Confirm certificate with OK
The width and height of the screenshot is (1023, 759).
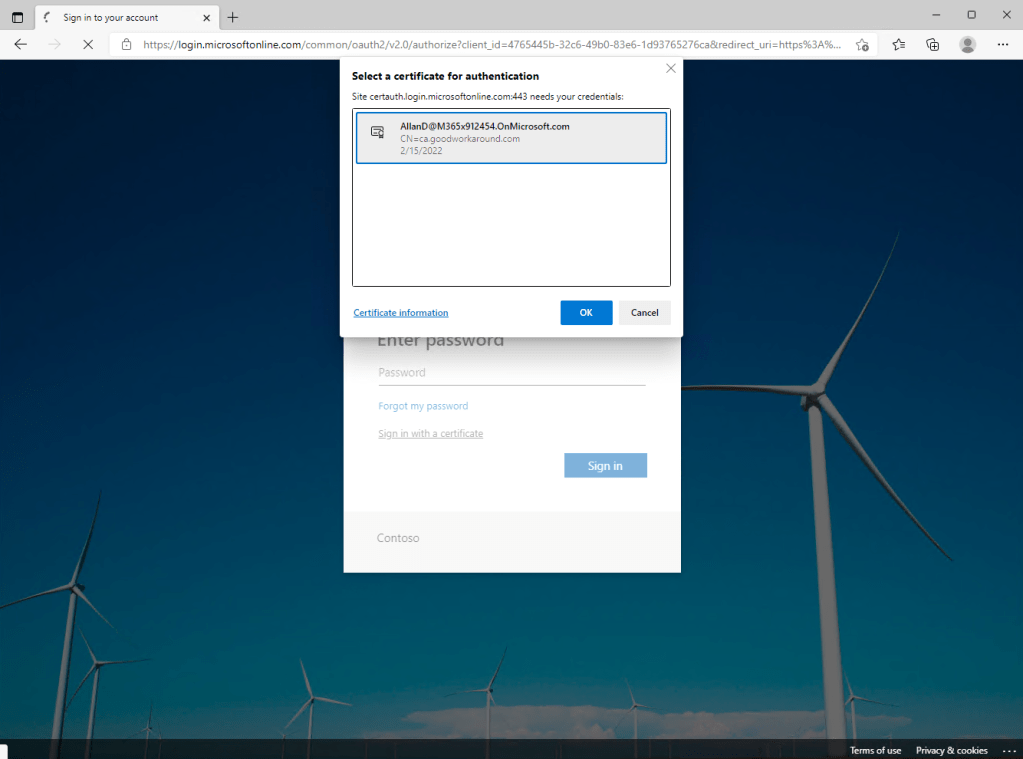point(586,313)
